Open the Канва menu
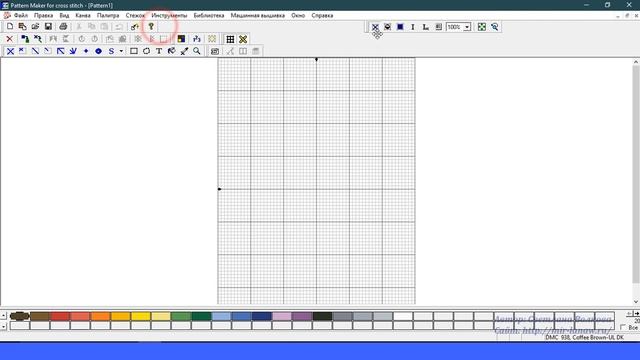The height and width of the screenshot is (360, 640). [83, 16]
